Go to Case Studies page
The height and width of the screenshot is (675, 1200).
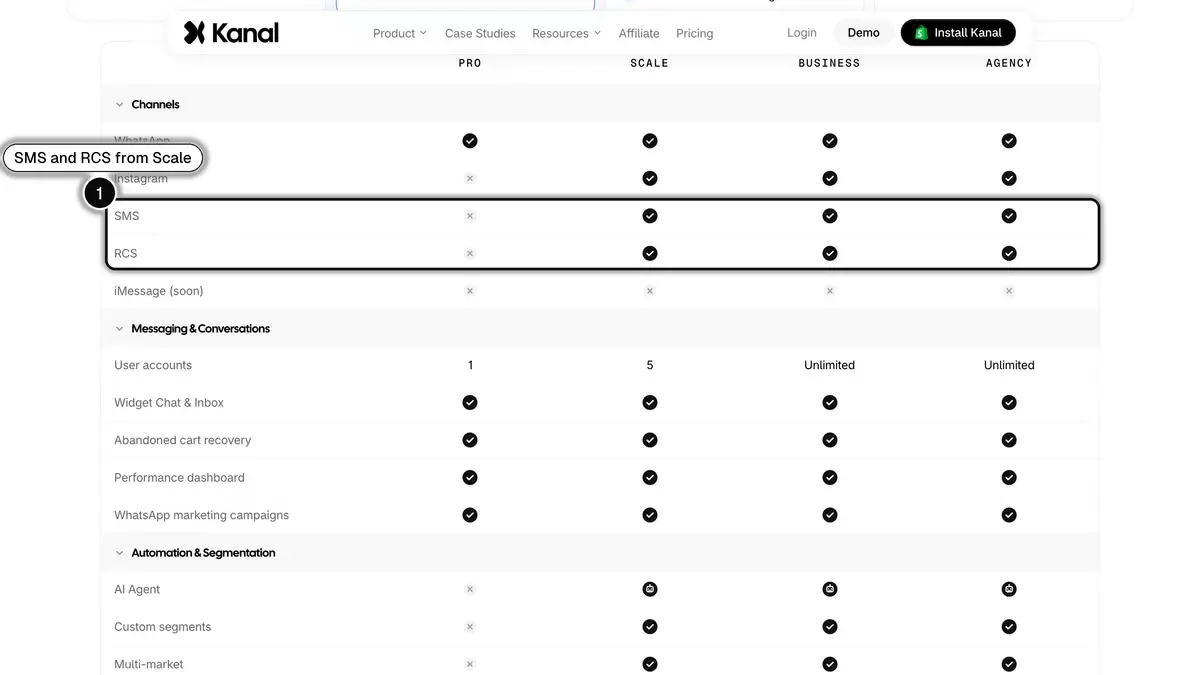click(x=480, y=33)
